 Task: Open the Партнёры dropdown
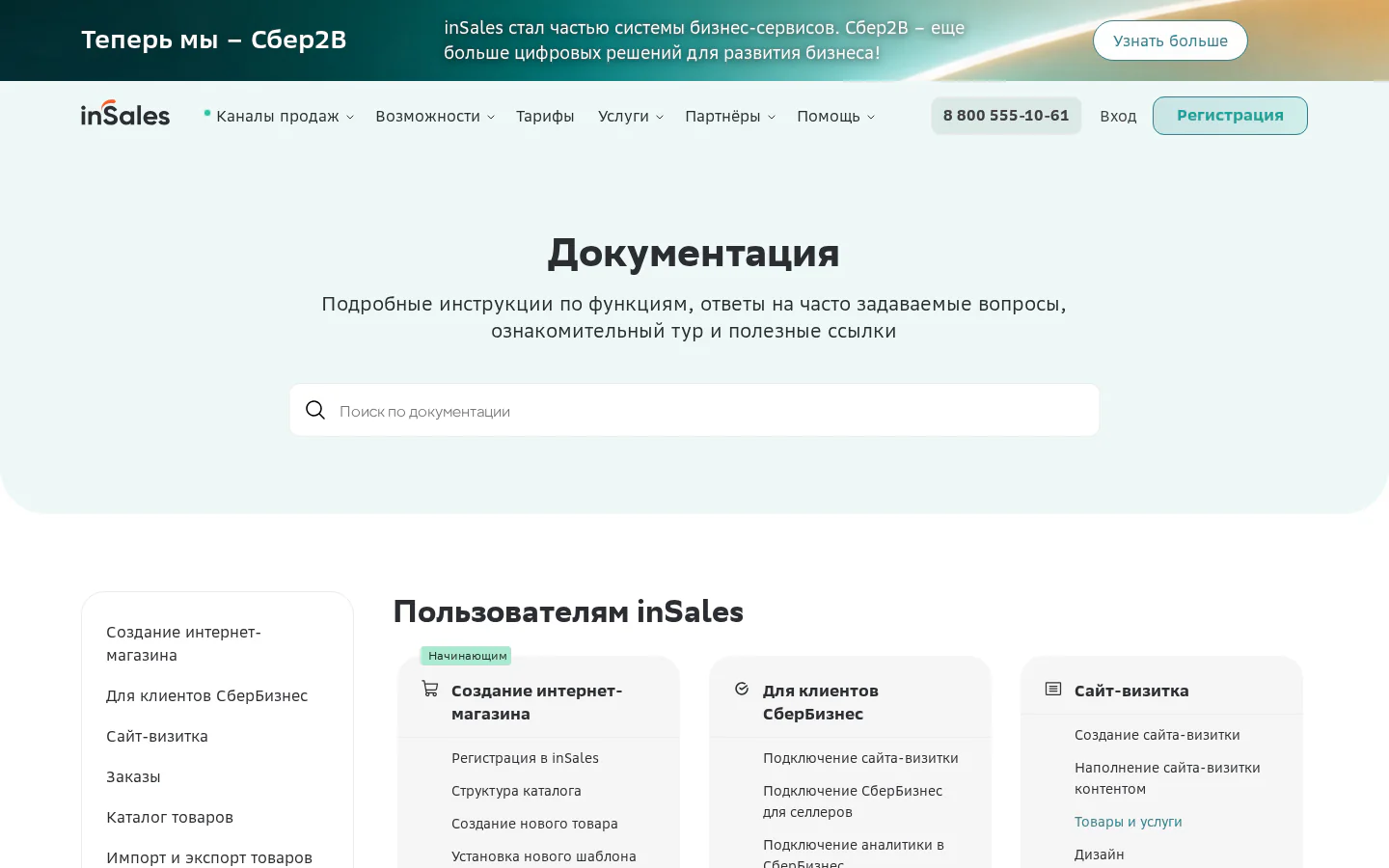tap(730, 116)
